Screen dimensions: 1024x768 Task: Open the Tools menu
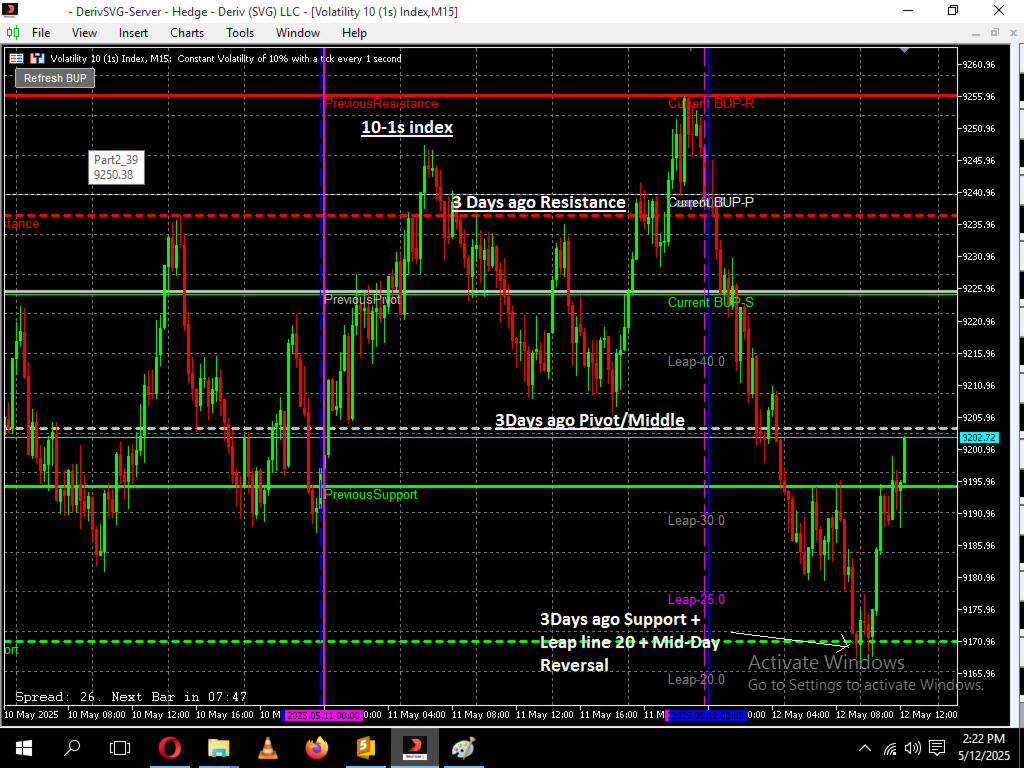coord(240,33)
